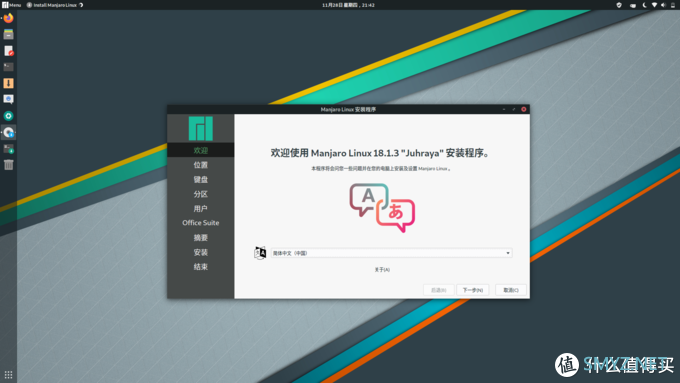Open the clock and calendar in top bar
The image size is (680, 383).
[348, 5]
